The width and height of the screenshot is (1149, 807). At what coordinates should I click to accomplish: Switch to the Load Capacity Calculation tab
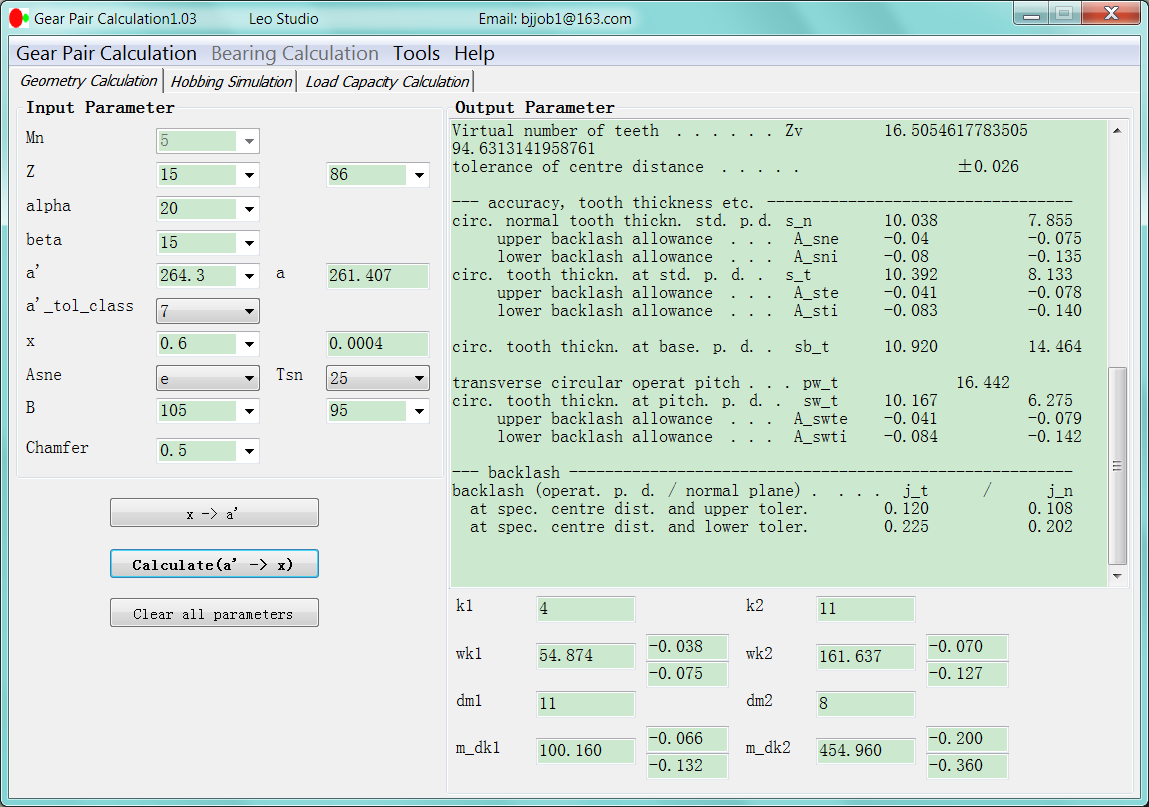point(387,81)
